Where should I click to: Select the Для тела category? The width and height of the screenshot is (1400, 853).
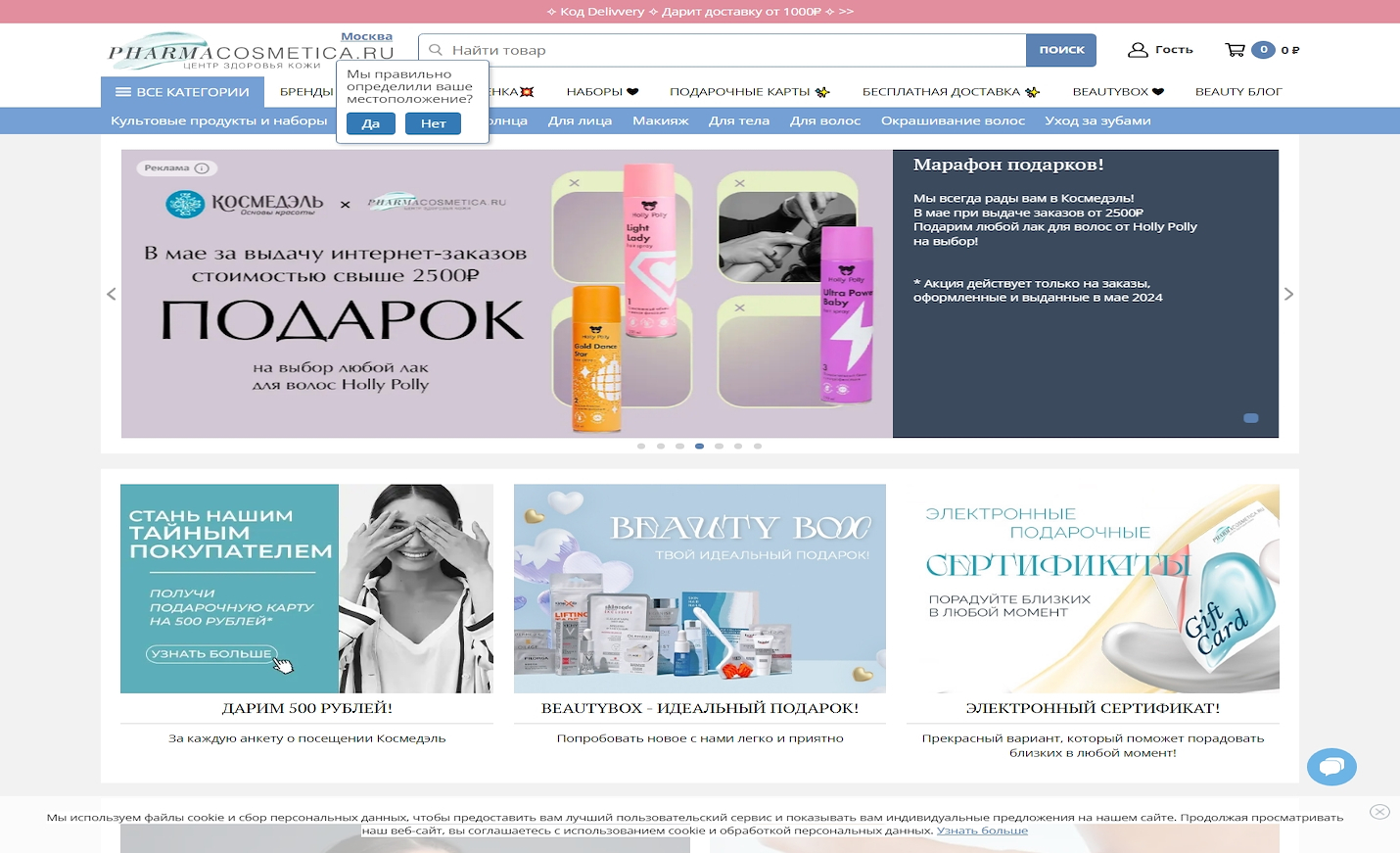(x=739, y=121)
